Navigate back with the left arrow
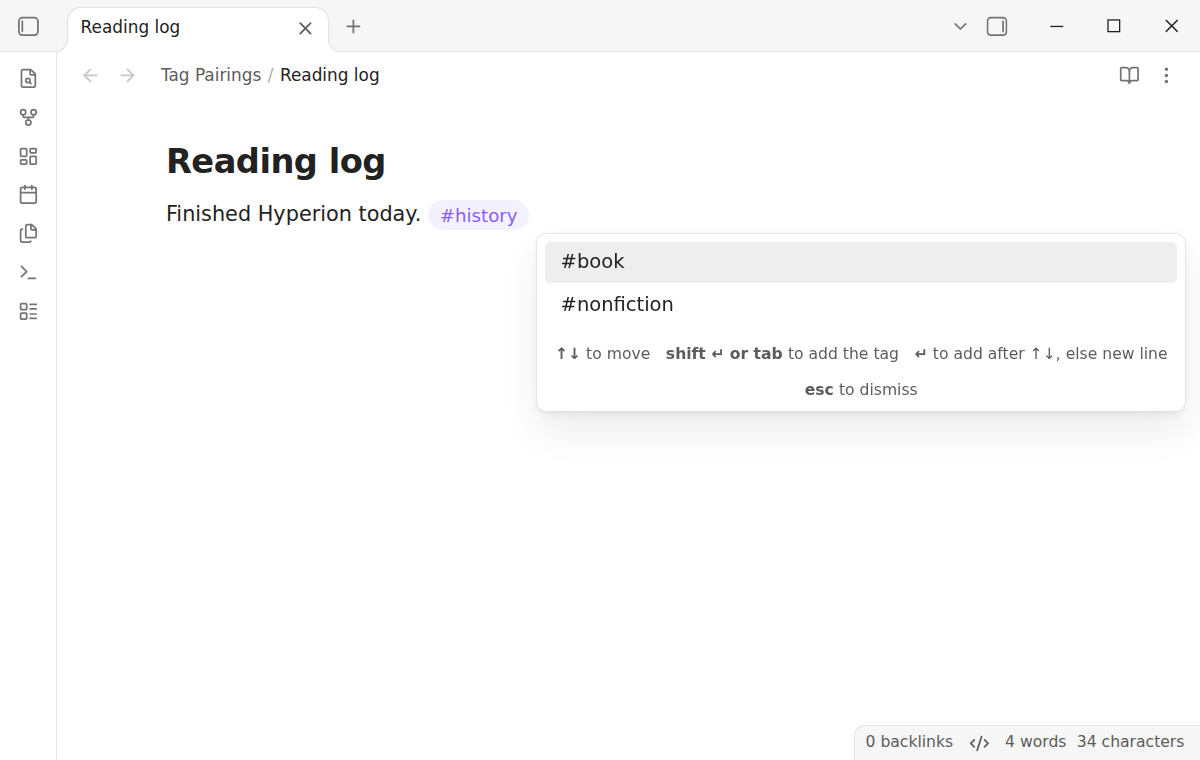Image resolution: width=1200 pixels, height=760 pixels. [90, 75]
